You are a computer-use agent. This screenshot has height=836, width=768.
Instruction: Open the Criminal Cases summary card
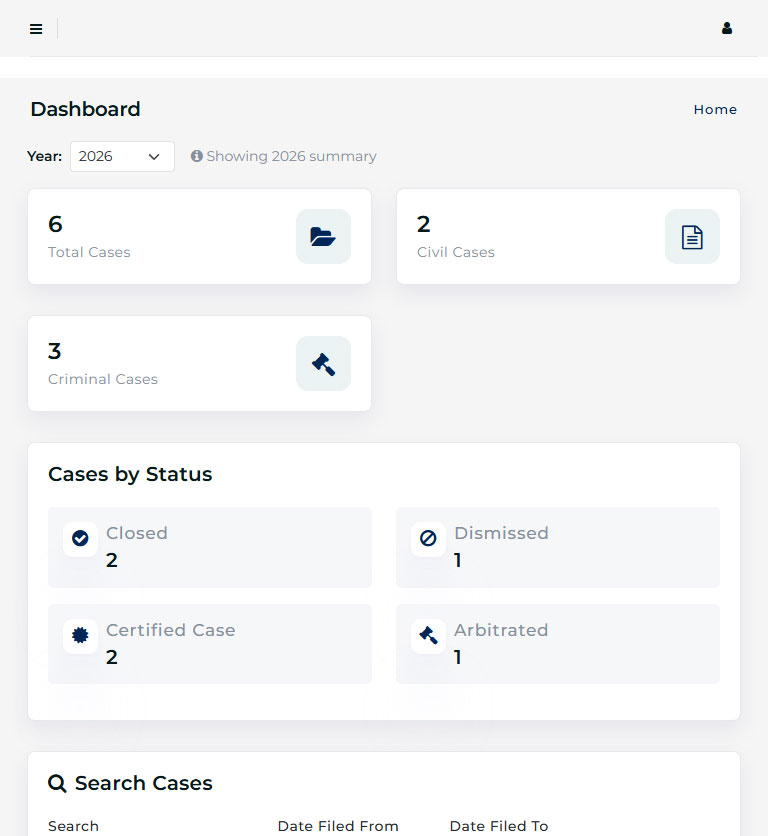(x=160, y=364)
